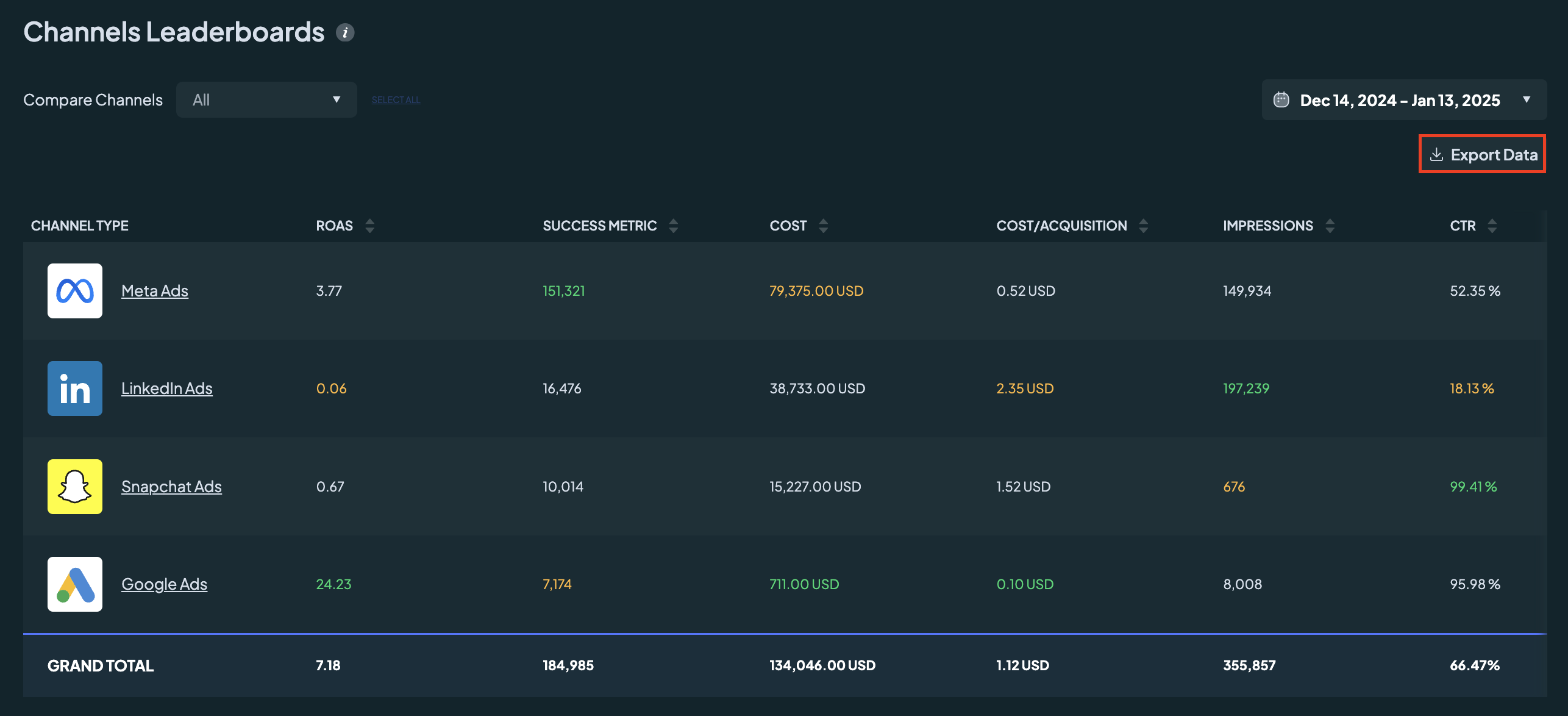Screen dimensions: 1568x716
Task: Open the Snapchat Ads channel link
Action: click(x=171, y=487)
